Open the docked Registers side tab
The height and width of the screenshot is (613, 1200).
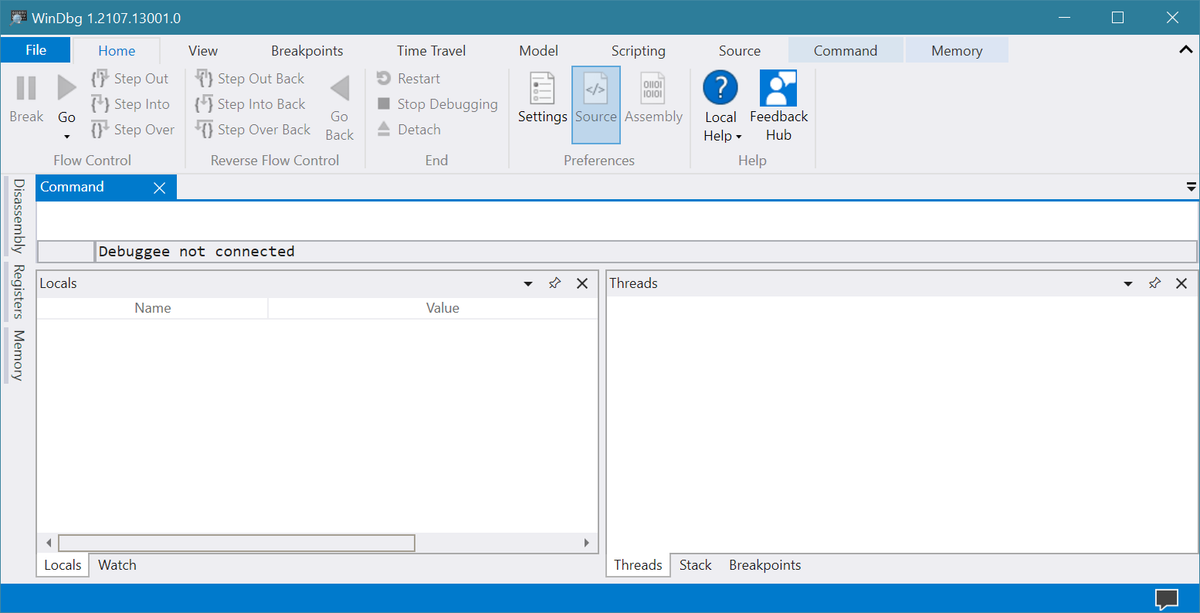point(18,292)
